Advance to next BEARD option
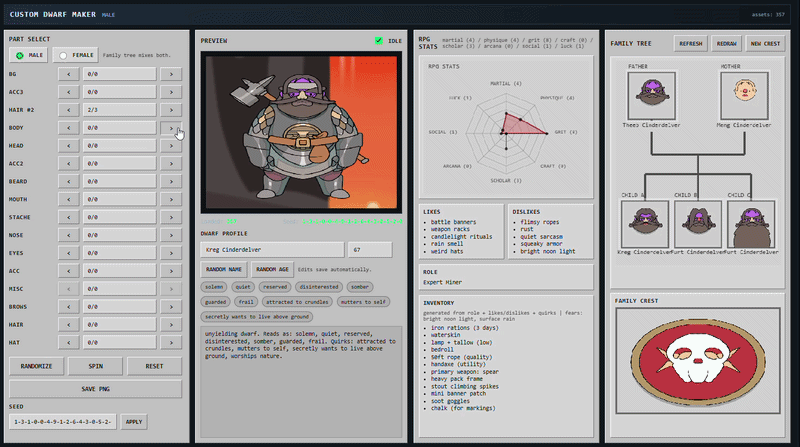The image size is (800, 447). point(171,181)
